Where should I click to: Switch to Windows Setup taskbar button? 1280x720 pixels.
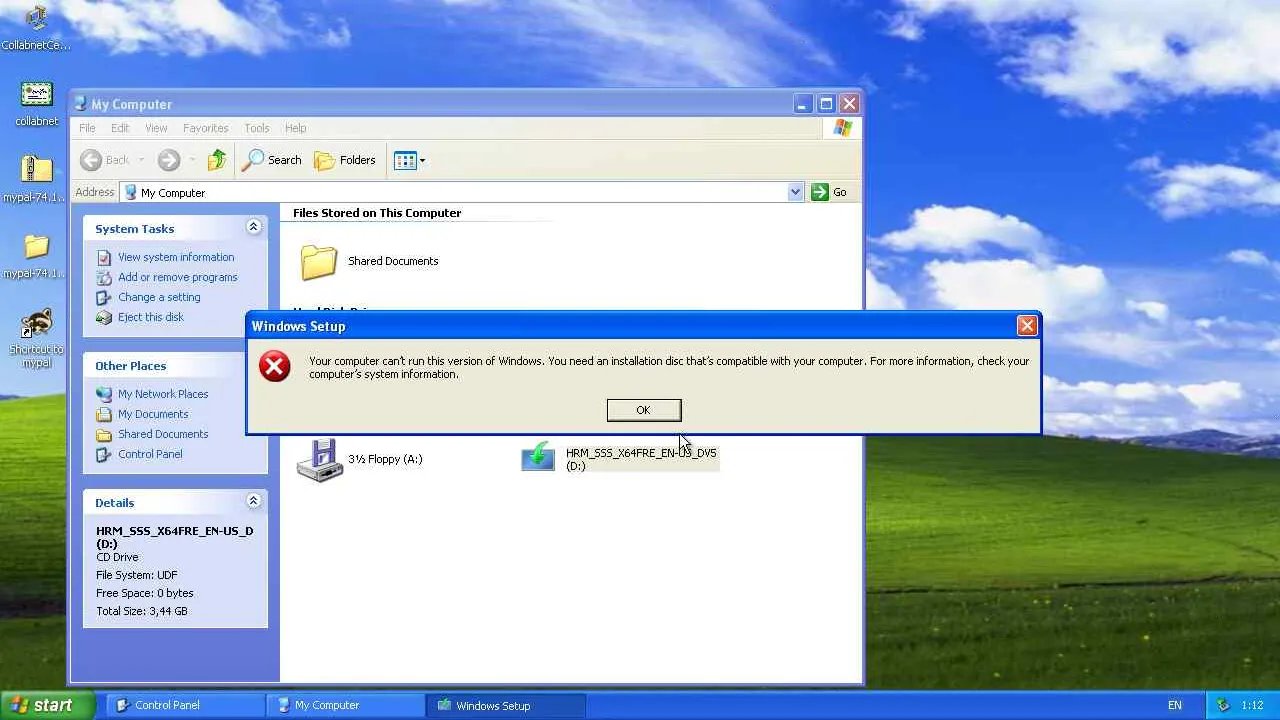pos(505,705)
